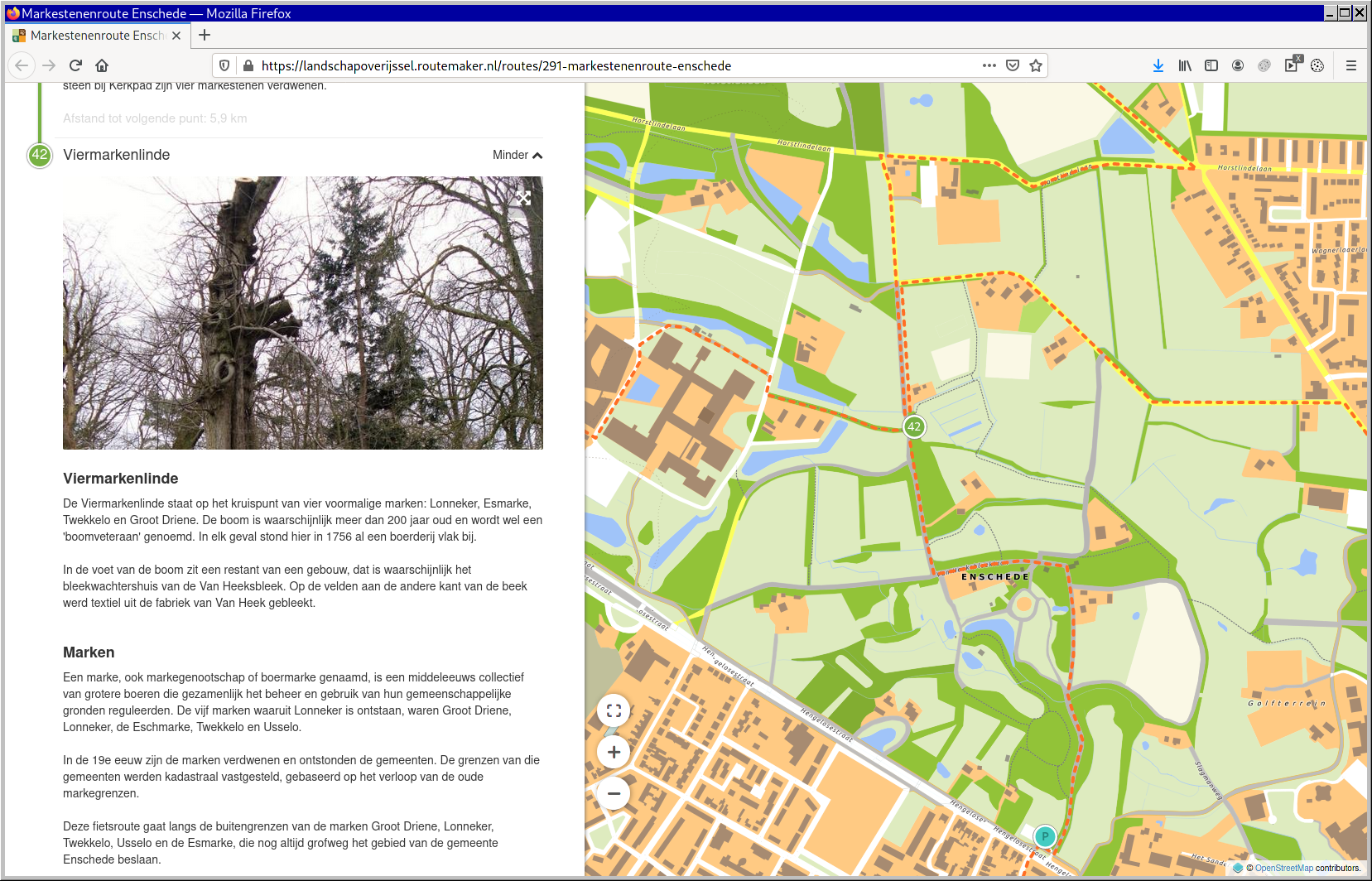Toggle the sidebars view button
The width and height of the screenshot is (1372, 881).
click(1211, 65)
